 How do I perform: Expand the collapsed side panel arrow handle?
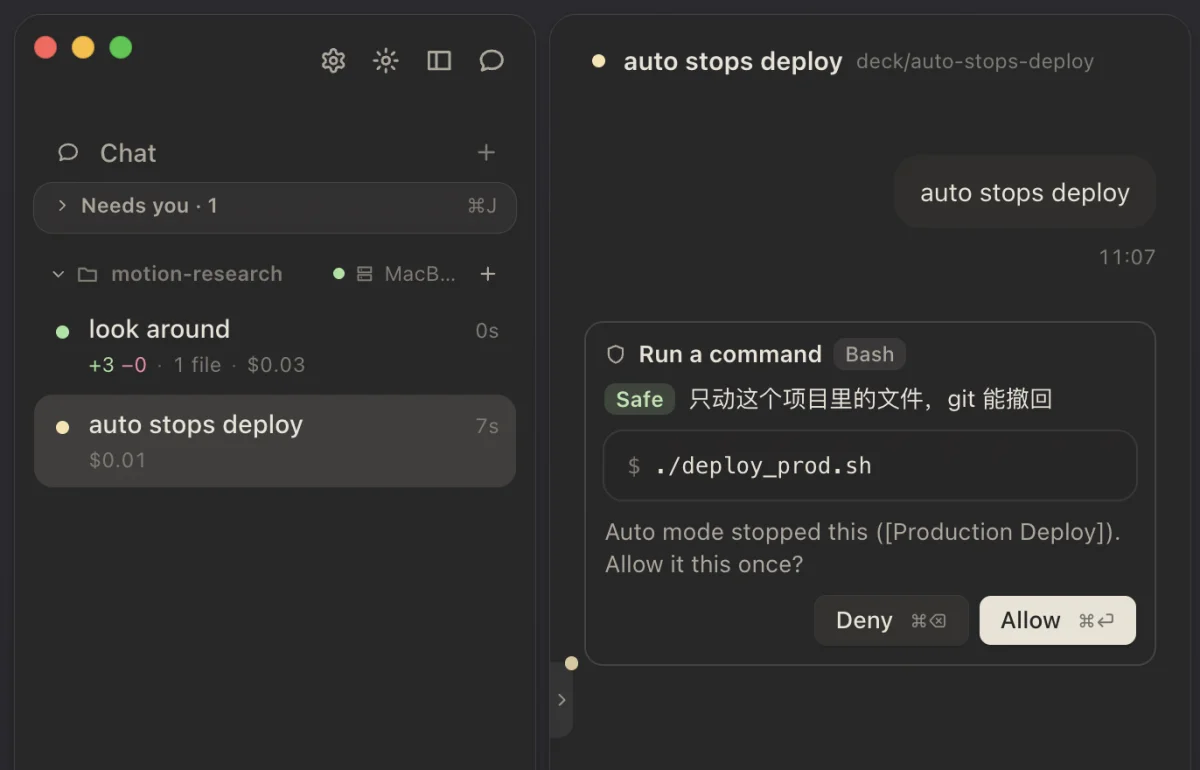561,700
